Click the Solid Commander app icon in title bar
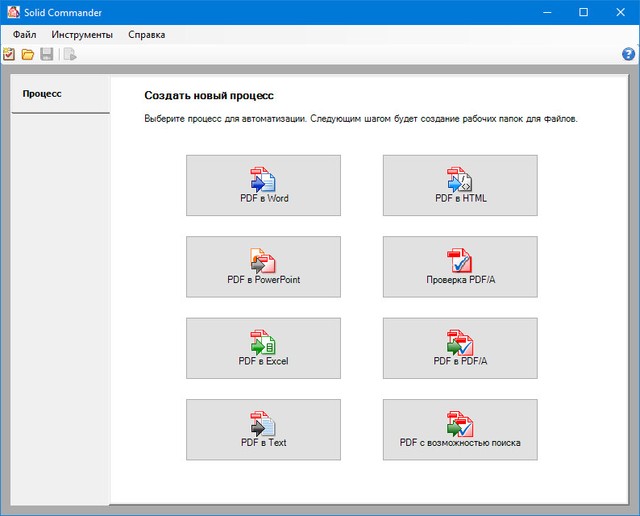Viewport: 640px width, 516px height. coord(12,12)
